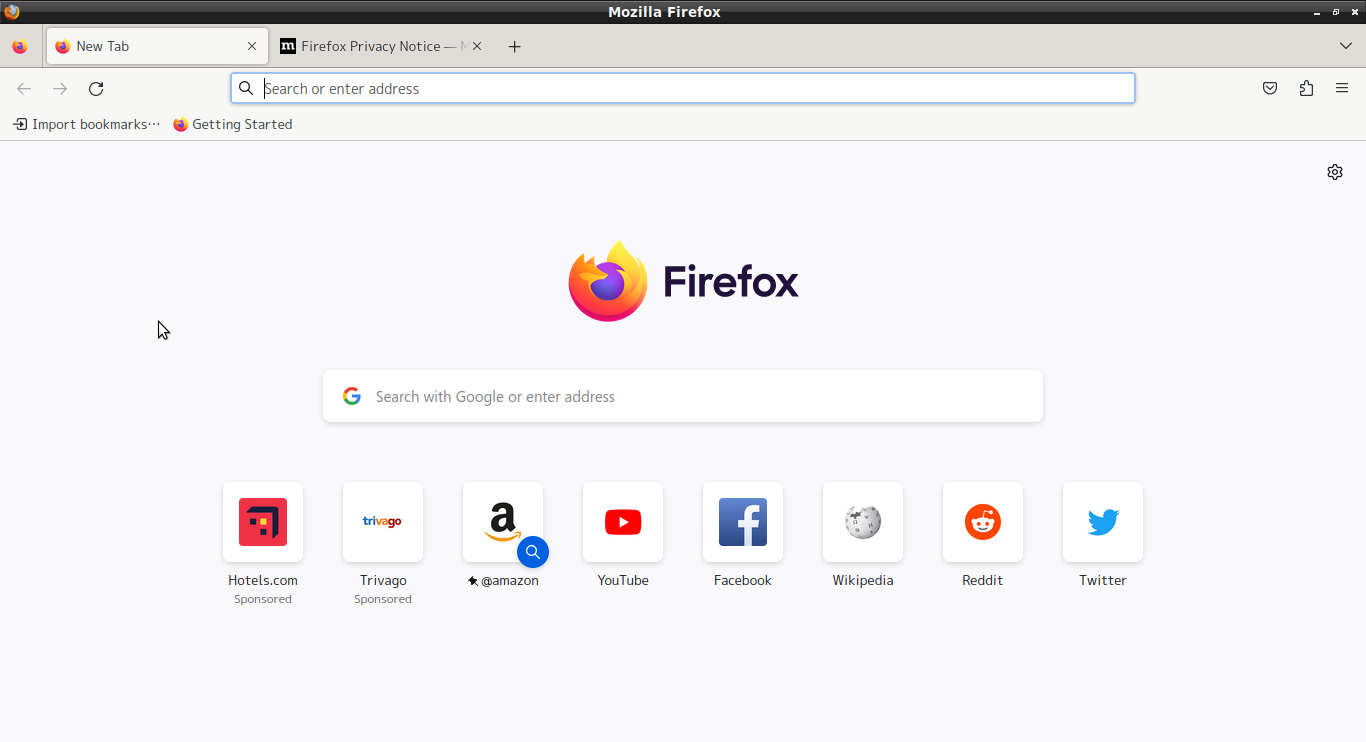Screen dimensions: 1366x742
Task: Close the Firefox Privacy Notice tab
Action: pos(477,46)
